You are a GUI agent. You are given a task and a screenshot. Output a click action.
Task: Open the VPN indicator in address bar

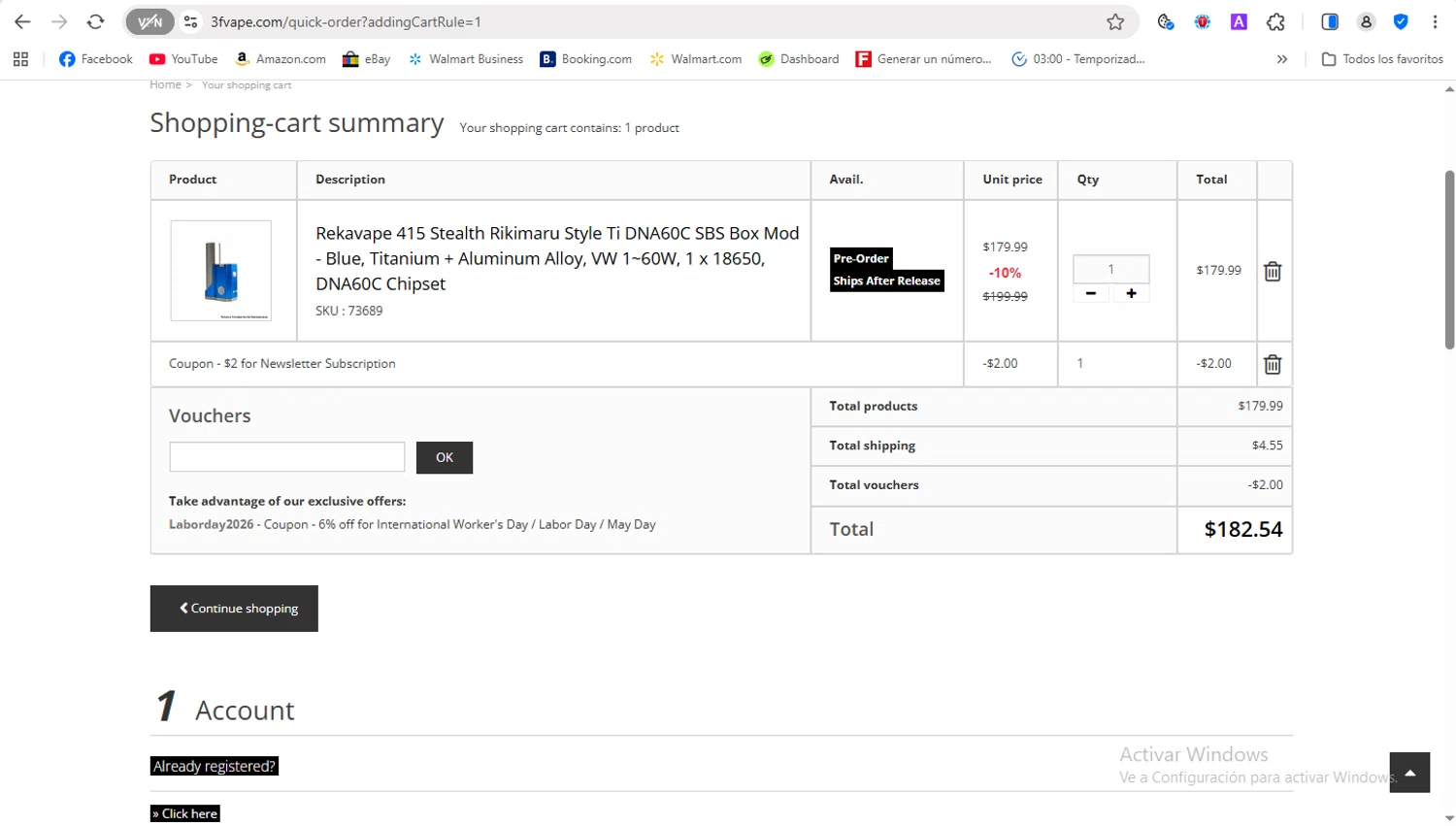[x=150, y=21]
